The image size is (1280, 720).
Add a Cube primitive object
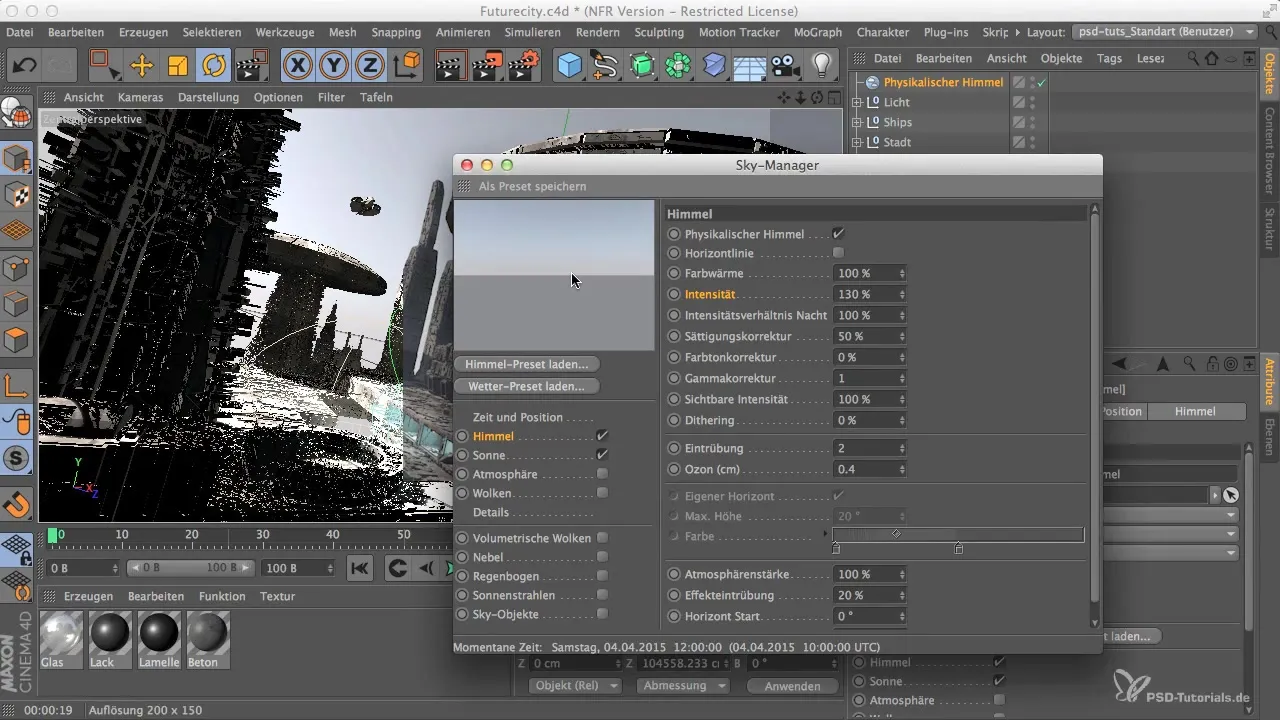[569, 66]
